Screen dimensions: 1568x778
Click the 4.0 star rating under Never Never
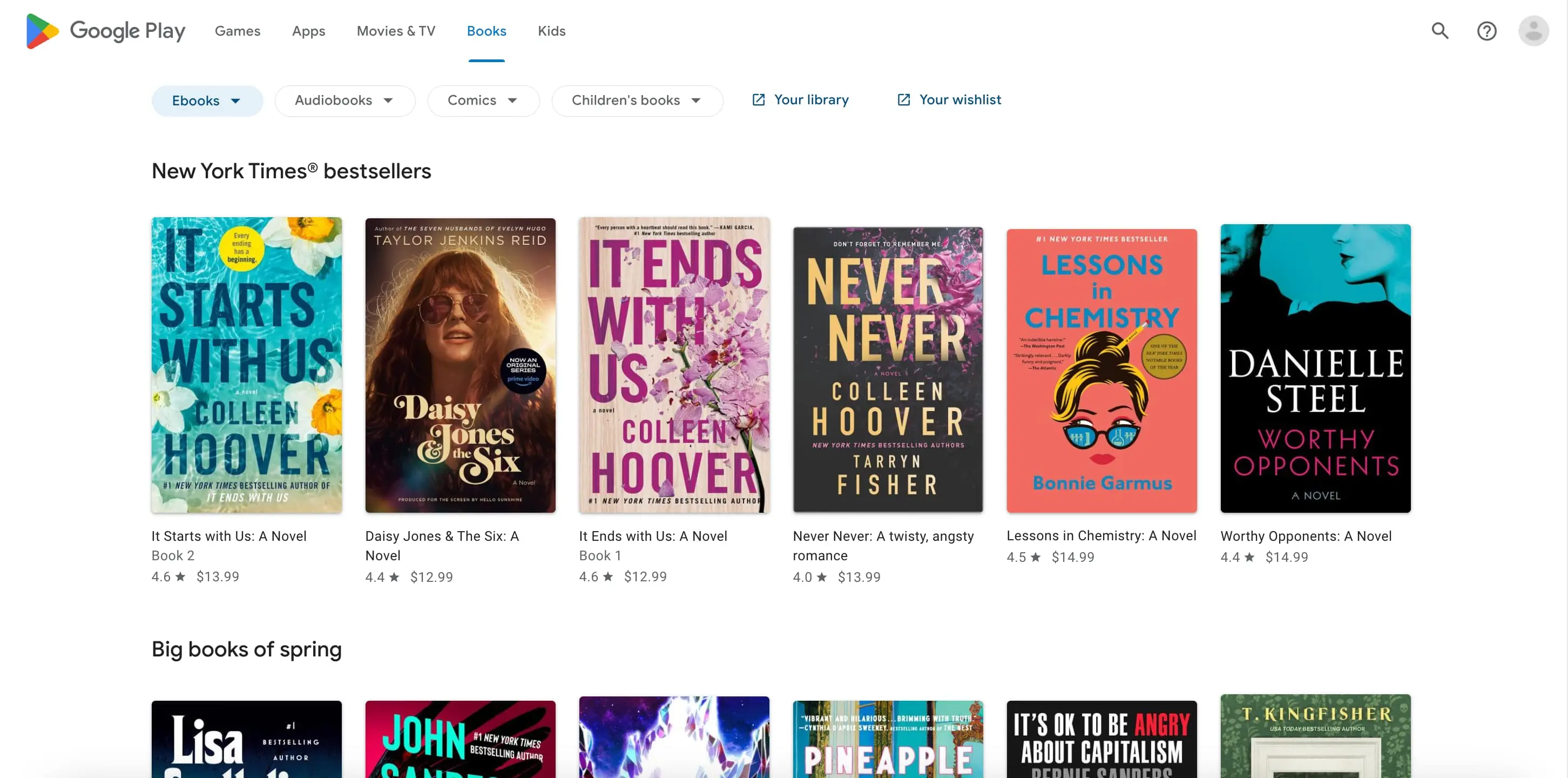point(809,578)
